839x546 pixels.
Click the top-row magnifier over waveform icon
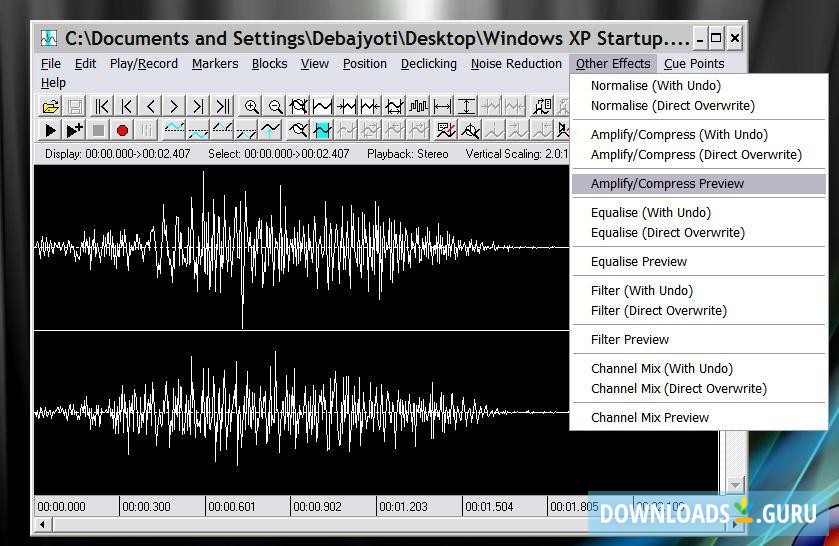click(x=299, y=106)
